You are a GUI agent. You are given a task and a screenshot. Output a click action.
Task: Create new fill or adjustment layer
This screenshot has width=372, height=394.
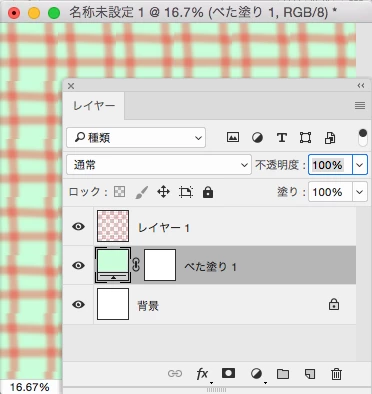click(x=256, y=374)
